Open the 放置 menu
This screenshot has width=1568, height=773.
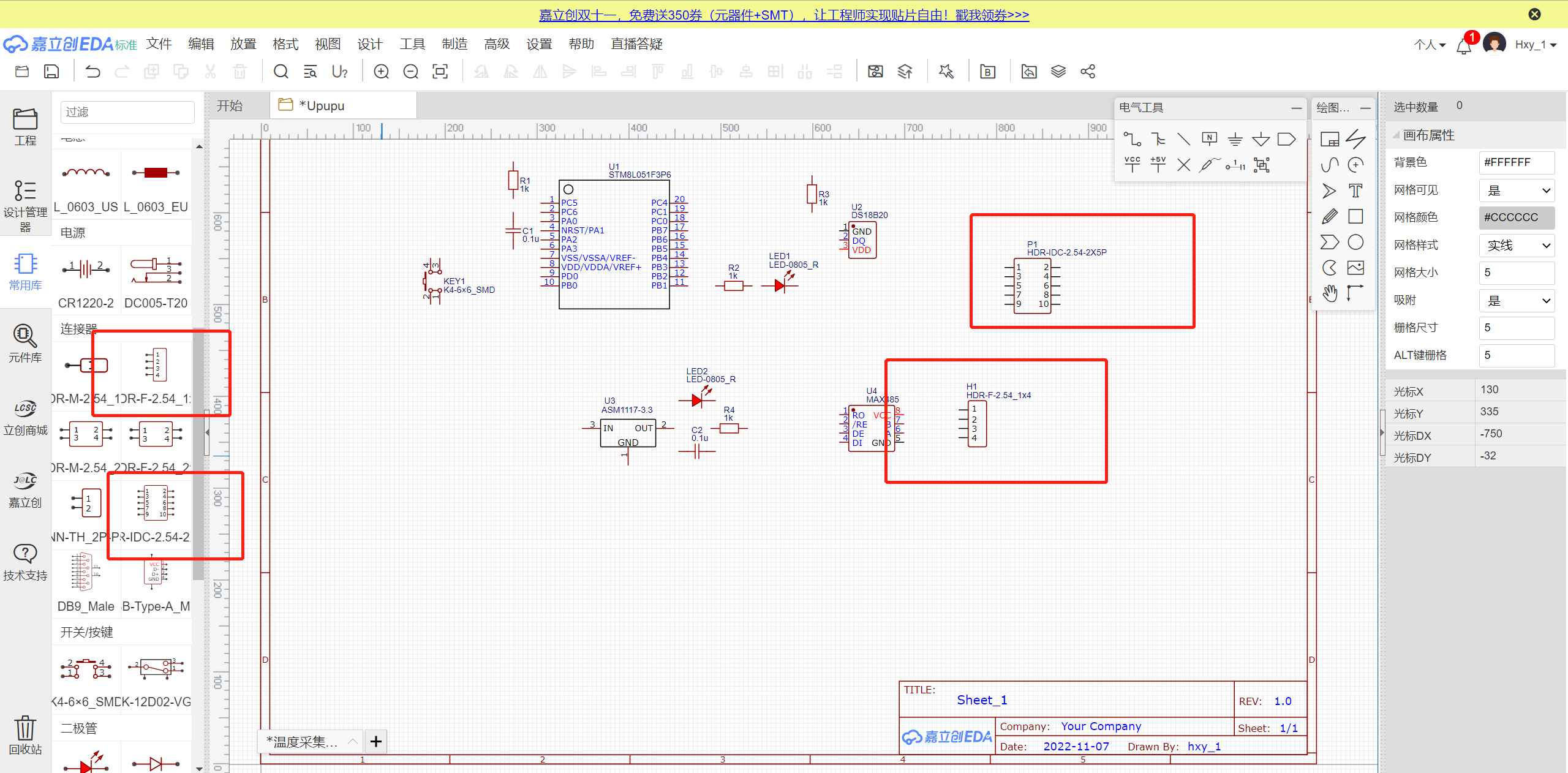click(243, 44)
